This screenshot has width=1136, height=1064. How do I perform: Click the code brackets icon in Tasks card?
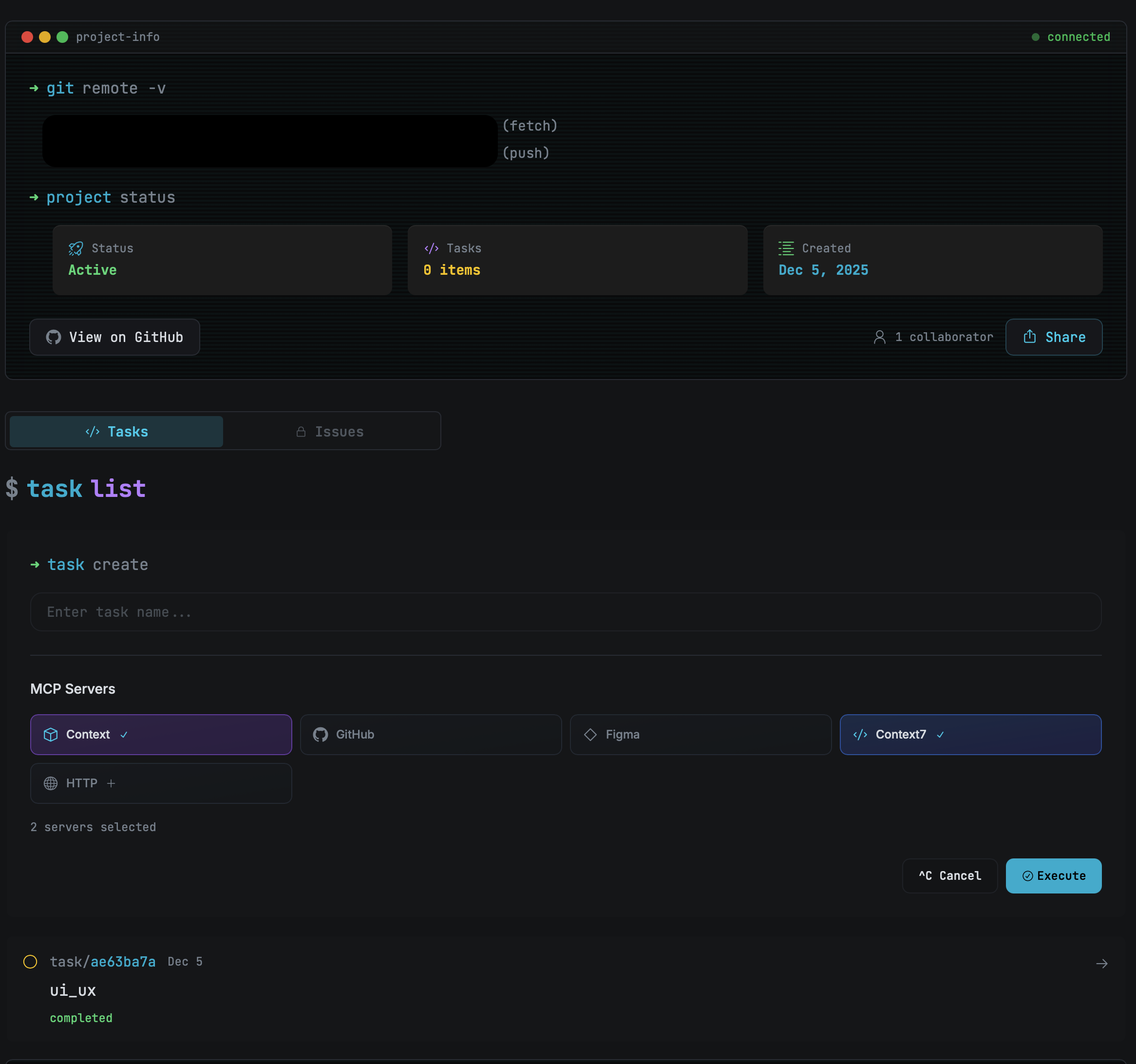[432, 248]
